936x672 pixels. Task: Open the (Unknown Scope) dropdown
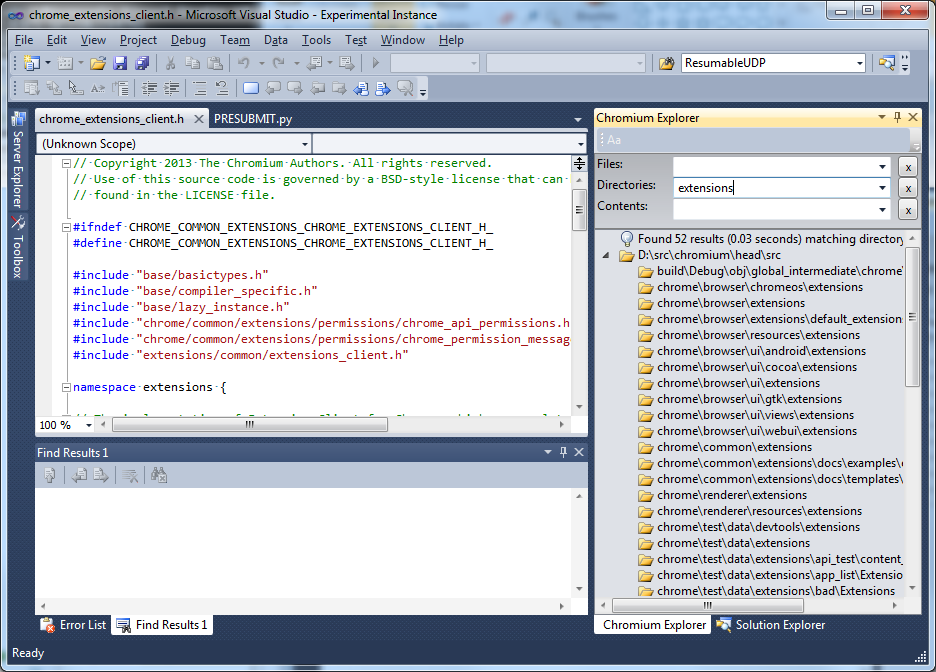(x=304, y=144)
